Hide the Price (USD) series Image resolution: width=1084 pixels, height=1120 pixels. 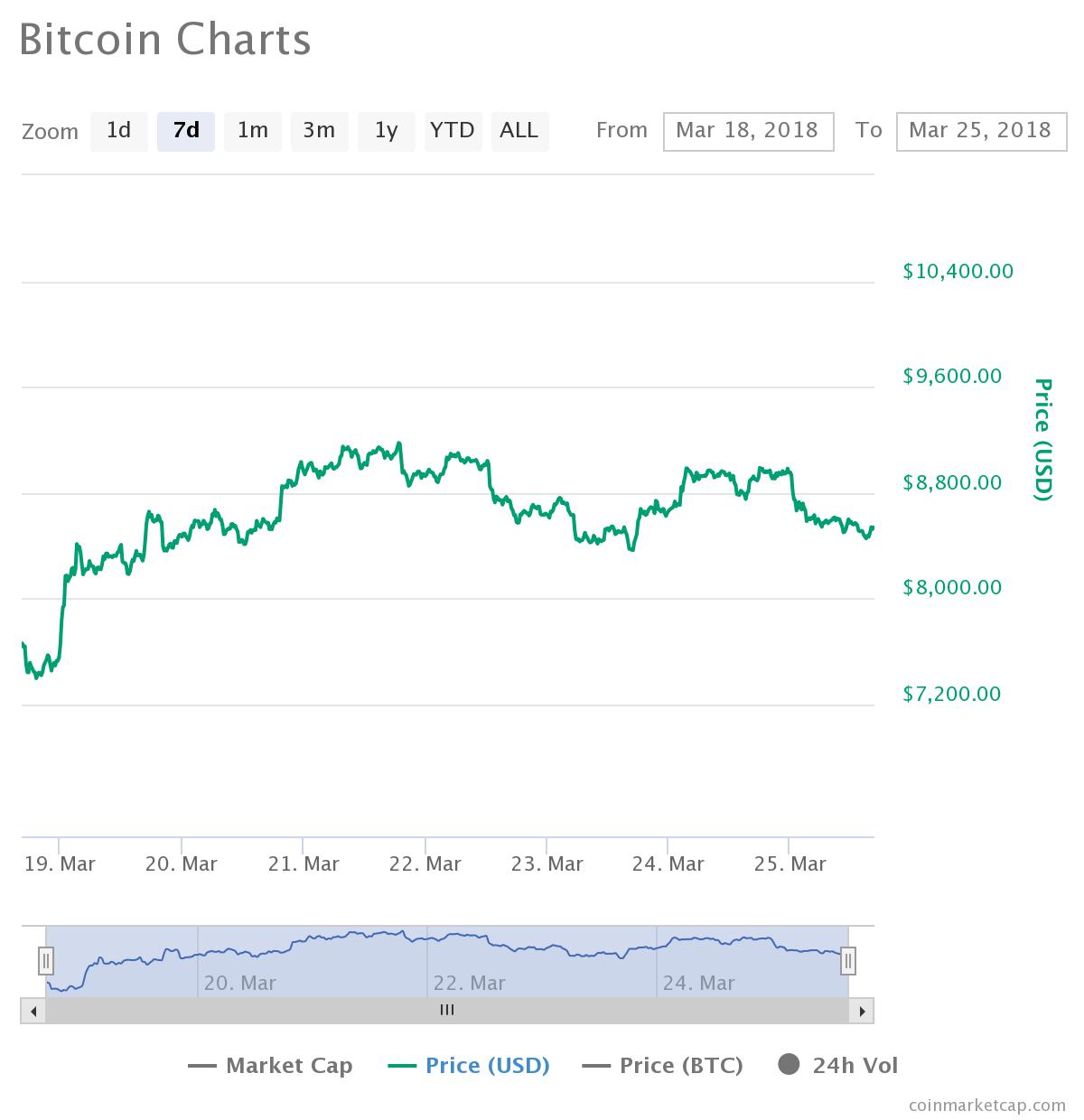coord(469,1066)
